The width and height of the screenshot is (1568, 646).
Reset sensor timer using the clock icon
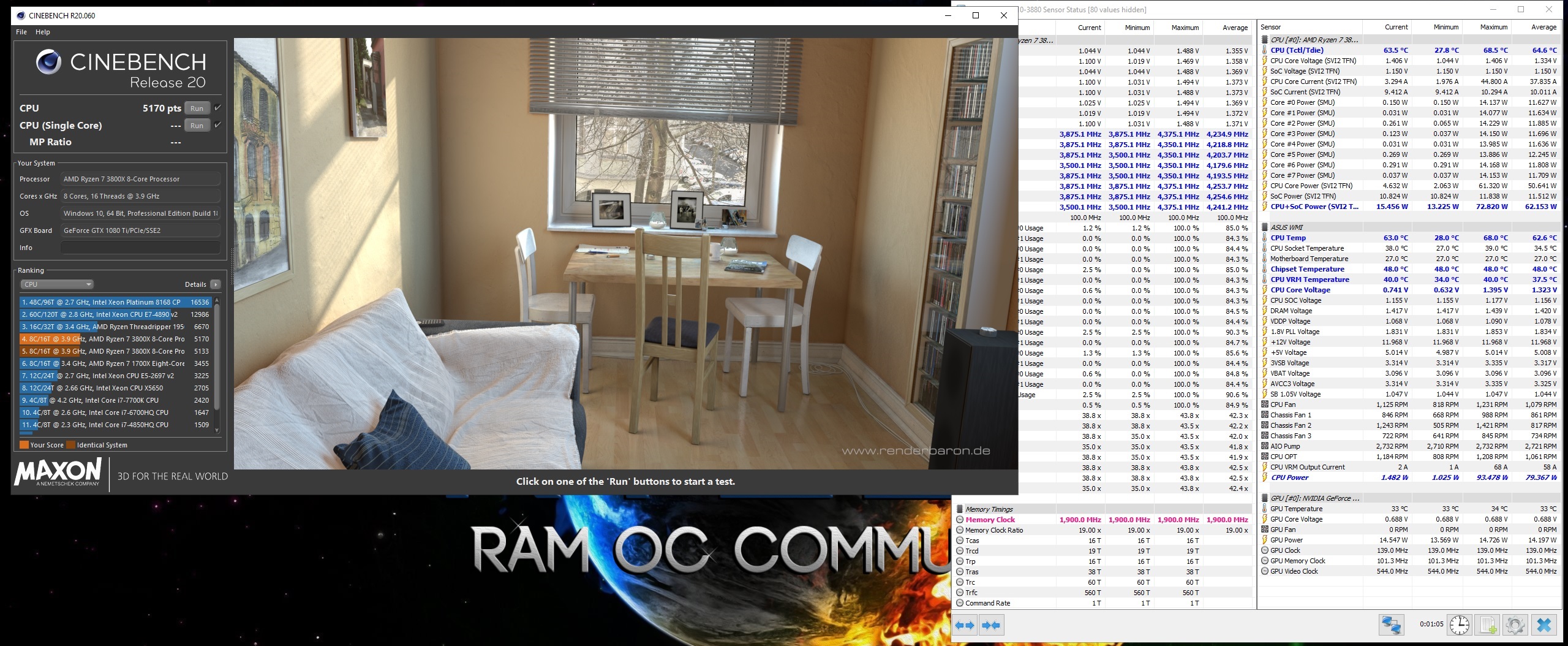tap(1460, 625)
